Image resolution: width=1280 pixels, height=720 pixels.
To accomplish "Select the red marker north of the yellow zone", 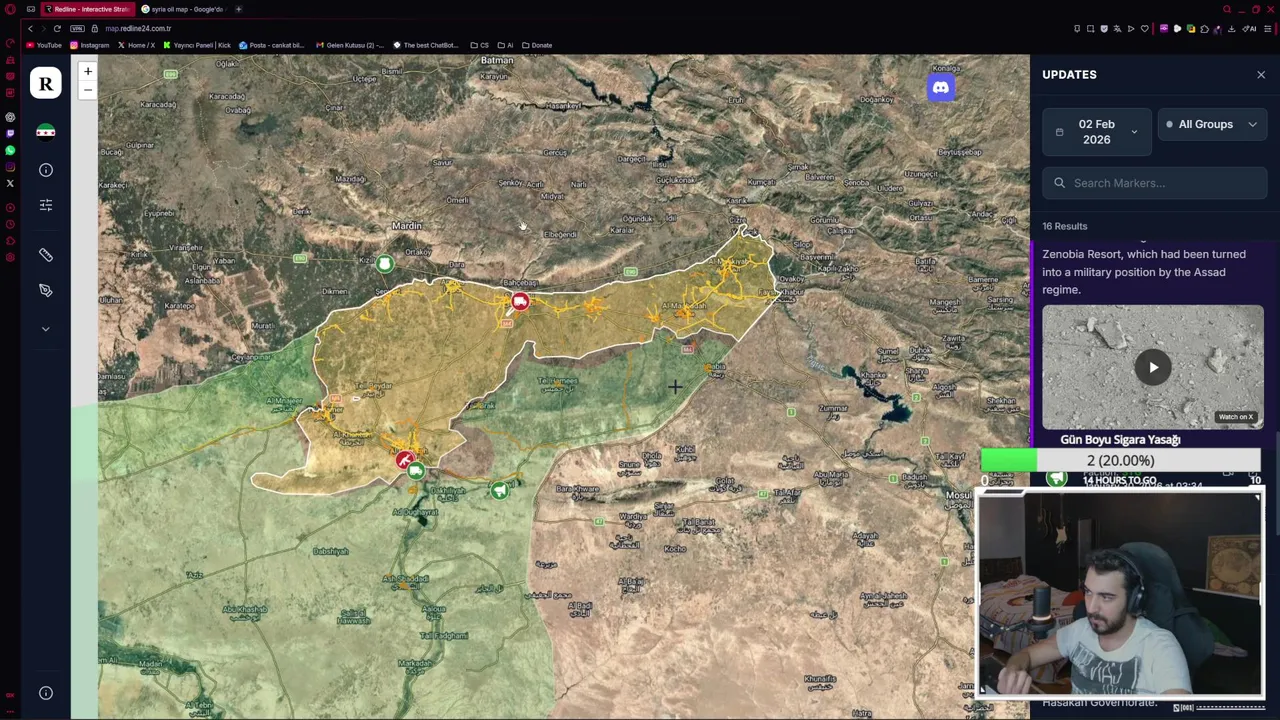I will (520, 302).
